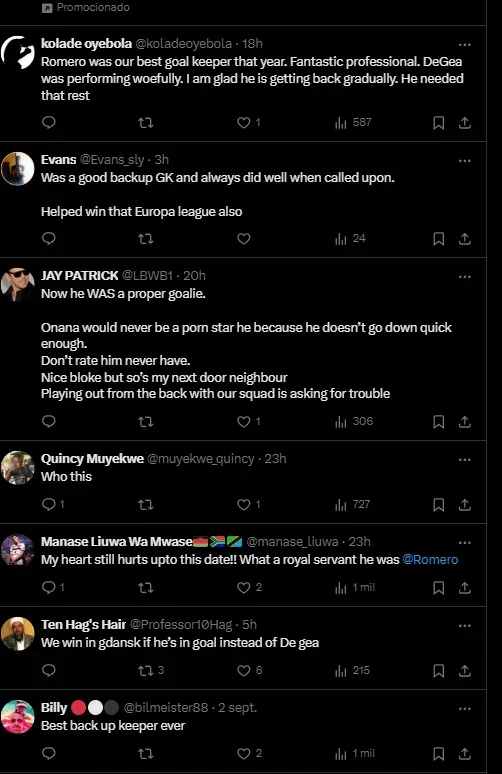Open more menu on JAY PATRICK's tweet
The image size is (502, 774).
pos(464,277)
